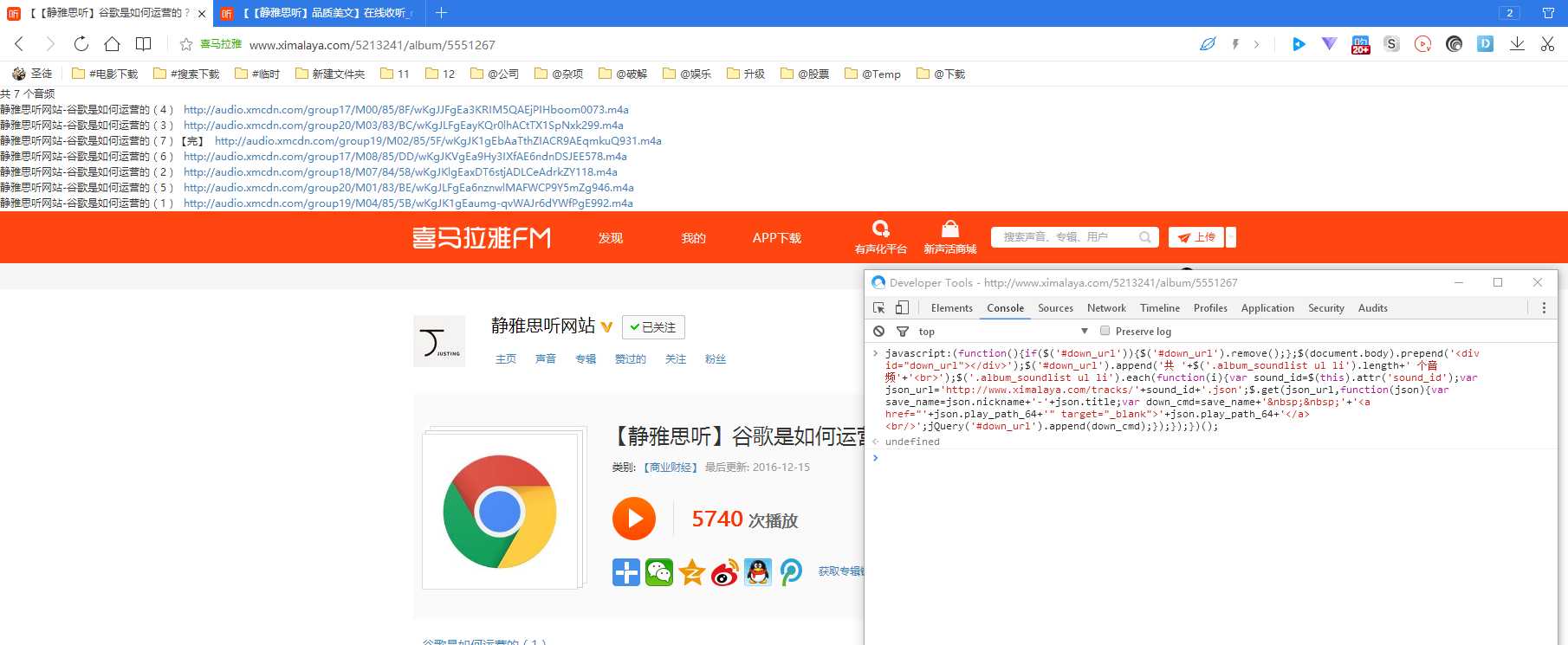The image size is (1568, 645).
Task: Click the browser forward arrow
Action: [x=50, y=44]
